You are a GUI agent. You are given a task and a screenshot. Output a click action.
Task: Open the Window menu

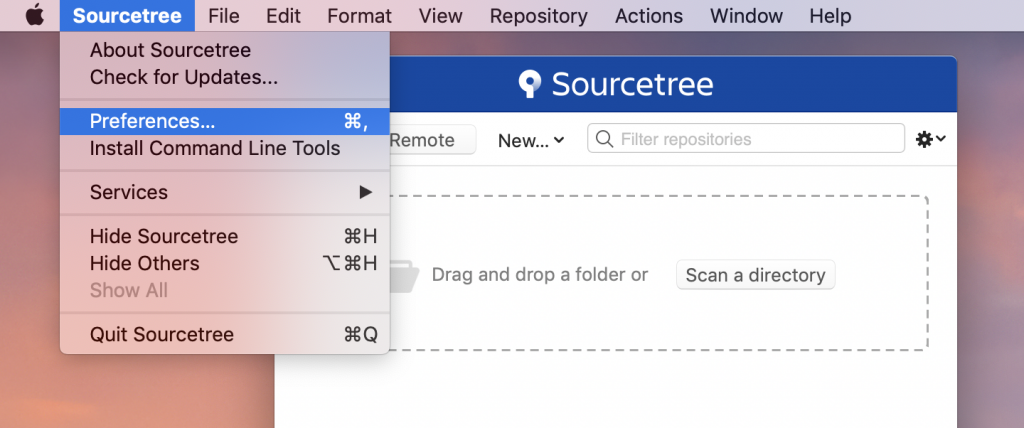point(746,16)
